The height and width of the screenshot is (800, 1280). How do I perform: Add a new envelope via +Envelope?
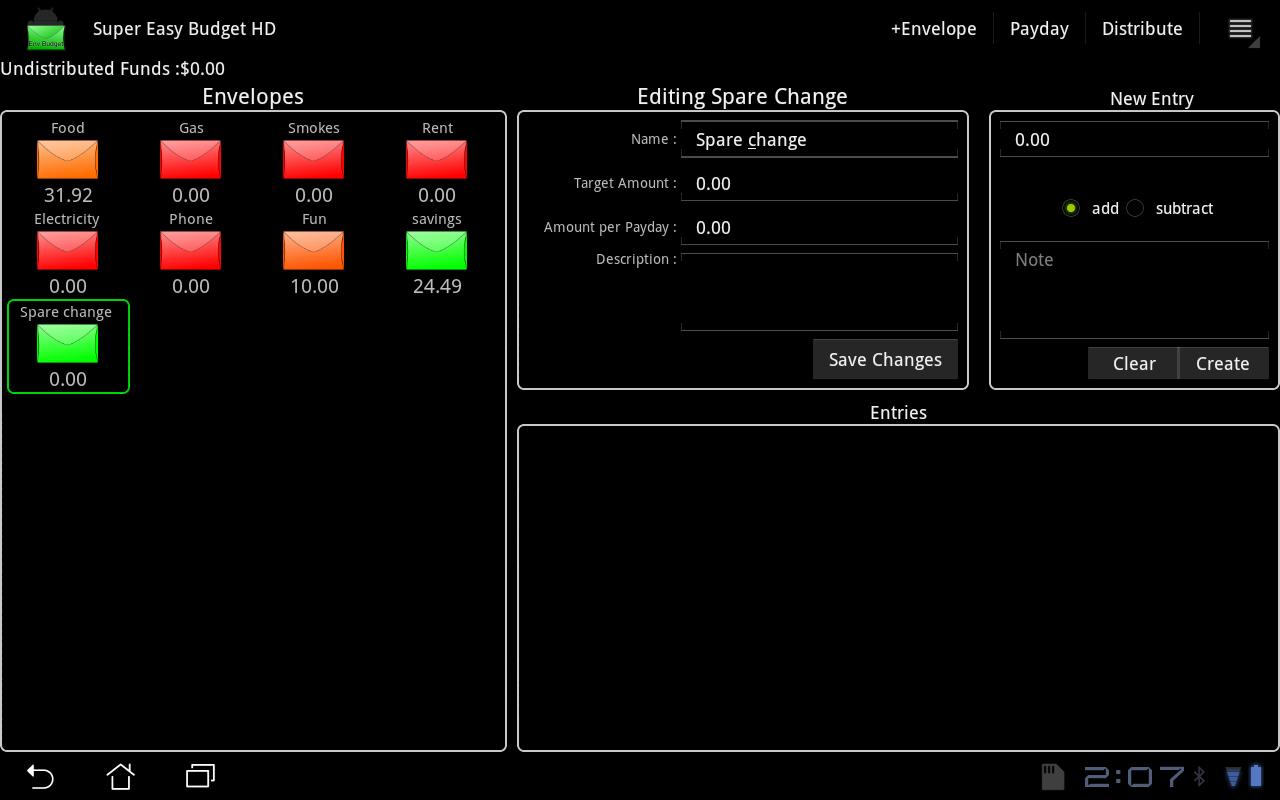pos(933,29)
